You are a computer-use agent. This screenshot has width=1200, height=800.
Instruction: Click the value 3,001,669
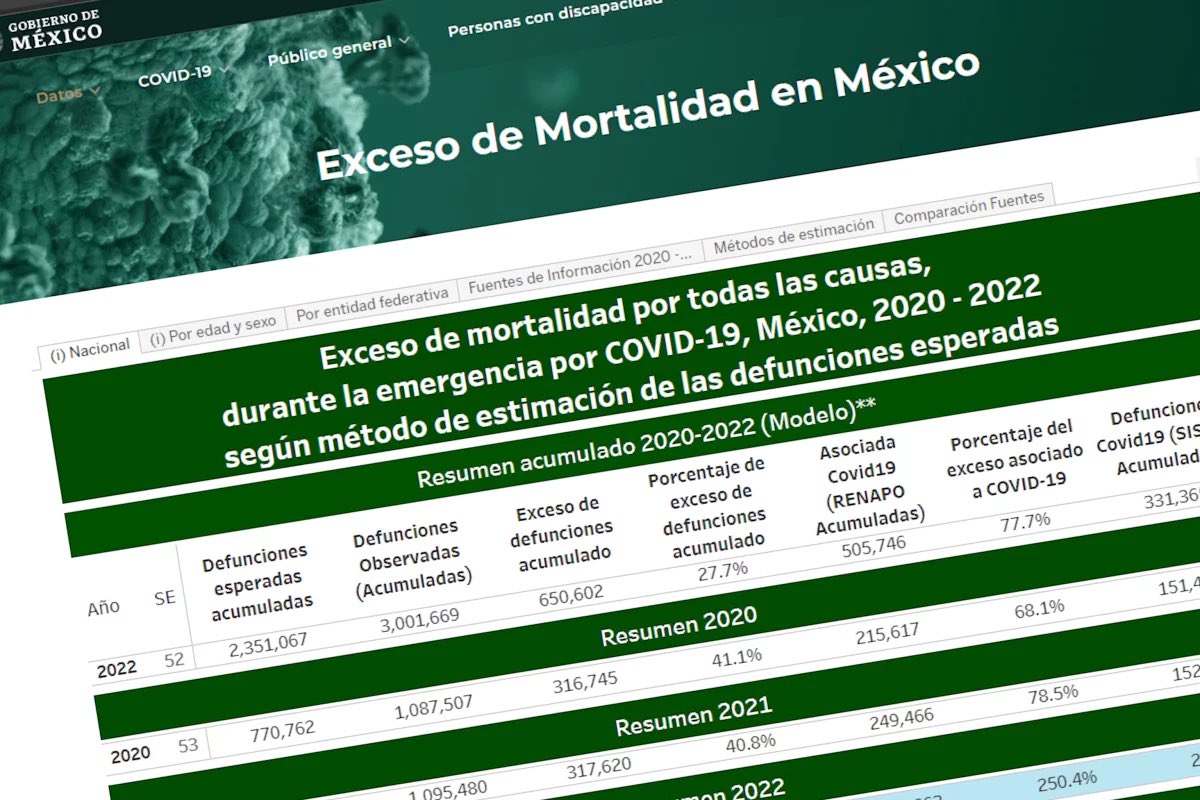point(420,622)
